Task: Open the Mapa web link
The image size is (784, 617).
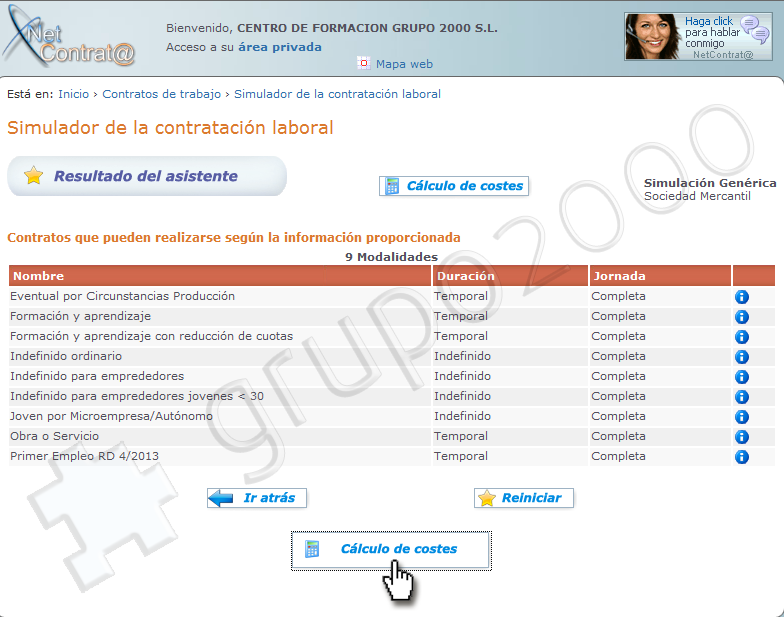Action: [x=404, y=64]
